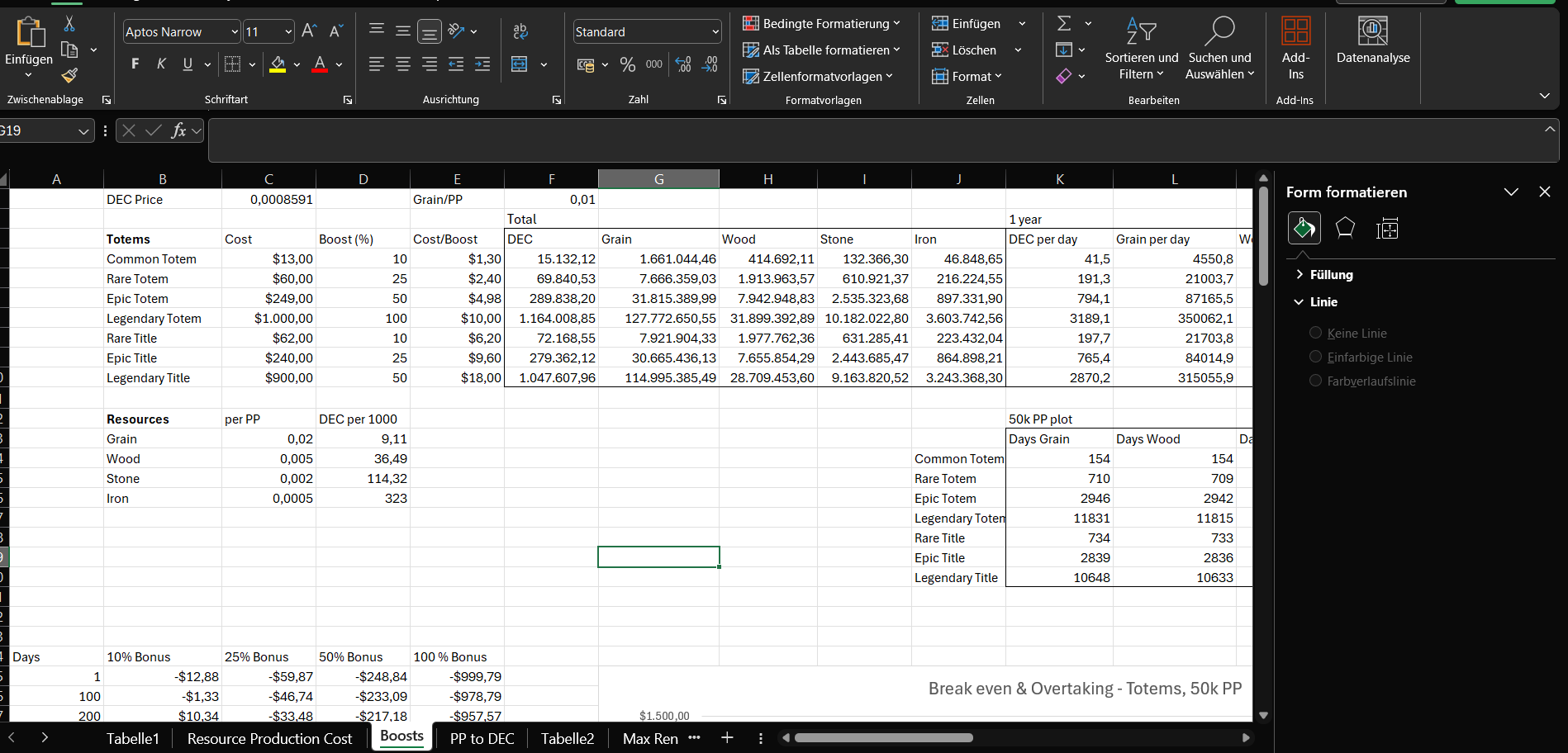
Task: Open Sortieren und Filtern menu
Action: pos(1142,49)
